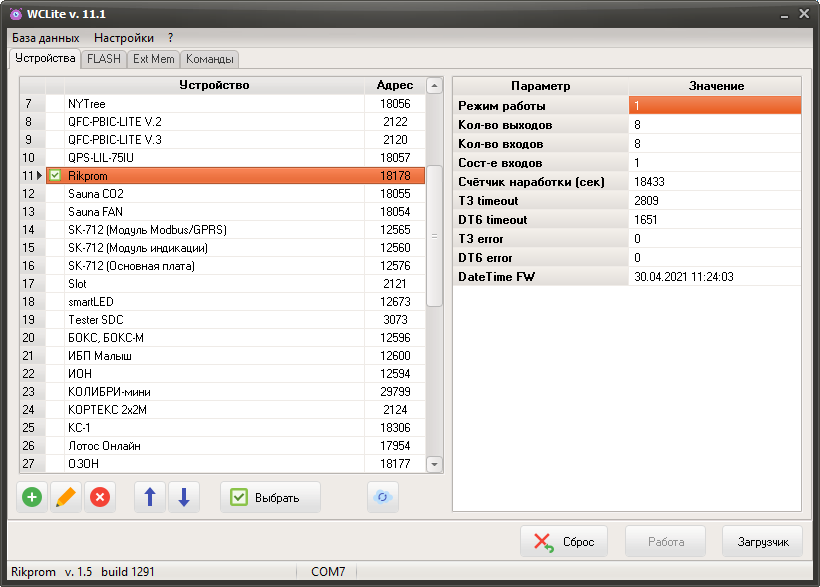Click the cloud sync icon
This screenshot has height=587, width=820.
[x=383, y=497]
